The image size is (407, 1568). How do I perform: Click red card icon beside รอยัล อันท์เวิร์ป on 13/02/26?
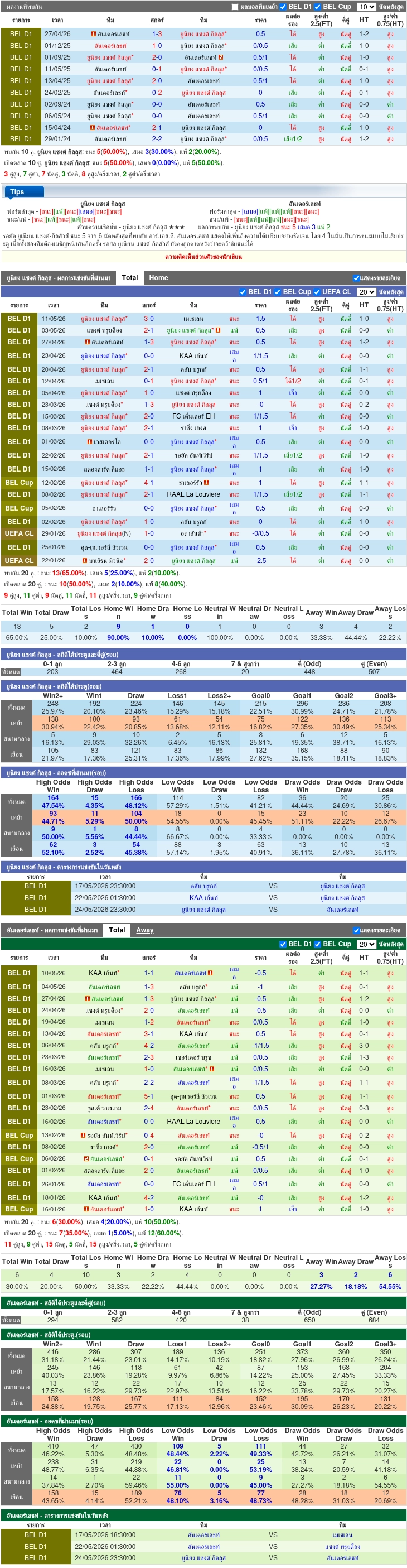83,1135
